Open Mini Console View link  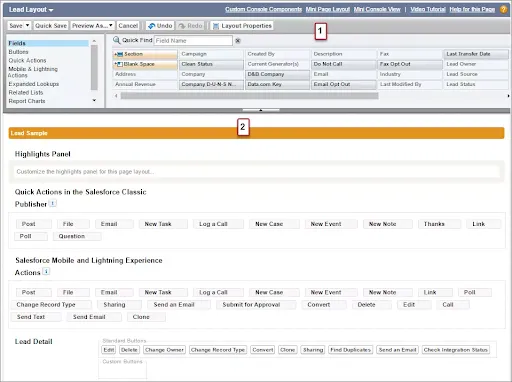click(x=377, y=9)
